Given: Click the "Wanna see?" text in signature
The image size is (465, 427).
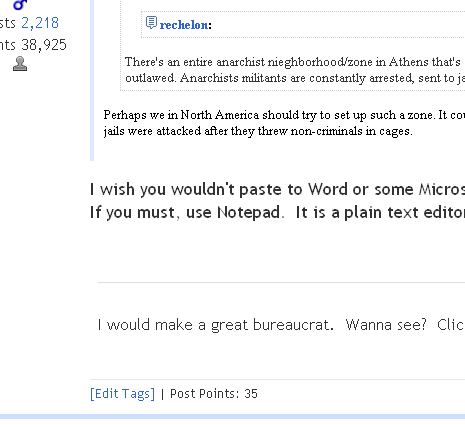Looking at the screenshot, I should 386,325.
